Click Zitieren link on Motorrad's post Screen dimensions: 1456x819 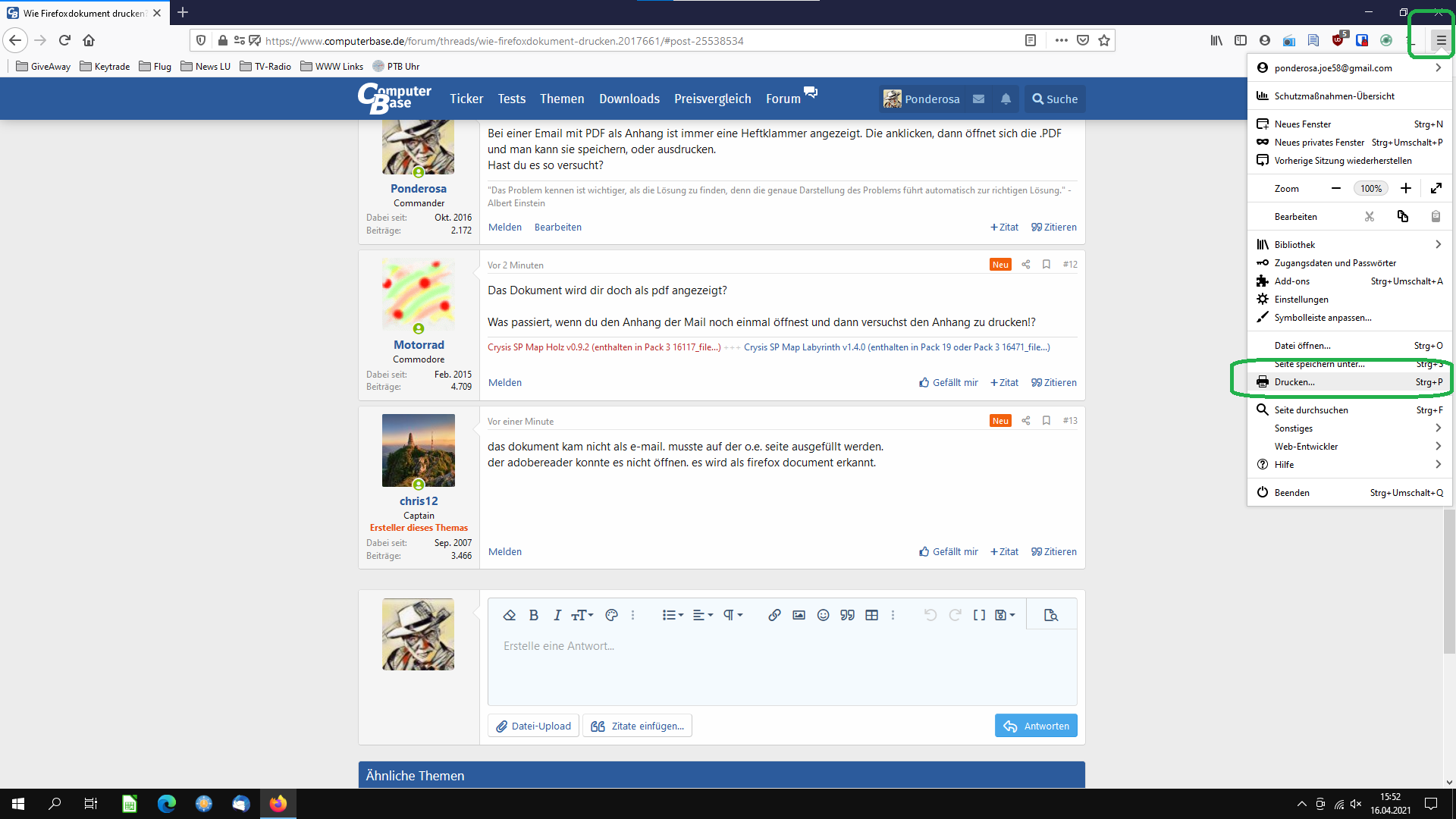pos(1054,383)
